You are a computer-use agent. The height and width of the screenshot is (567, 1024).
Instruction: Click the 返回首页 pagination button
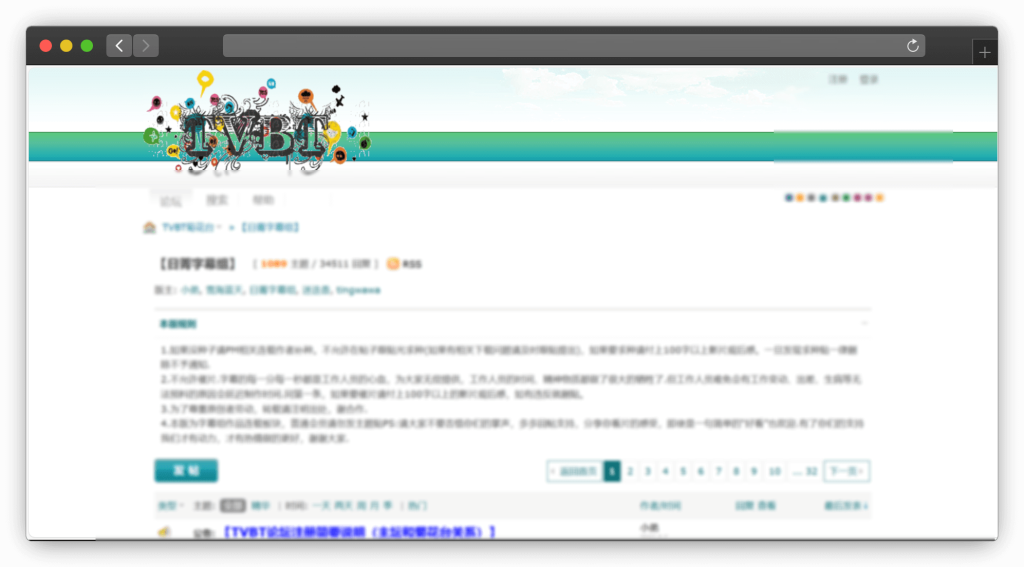tap(575, 471)
